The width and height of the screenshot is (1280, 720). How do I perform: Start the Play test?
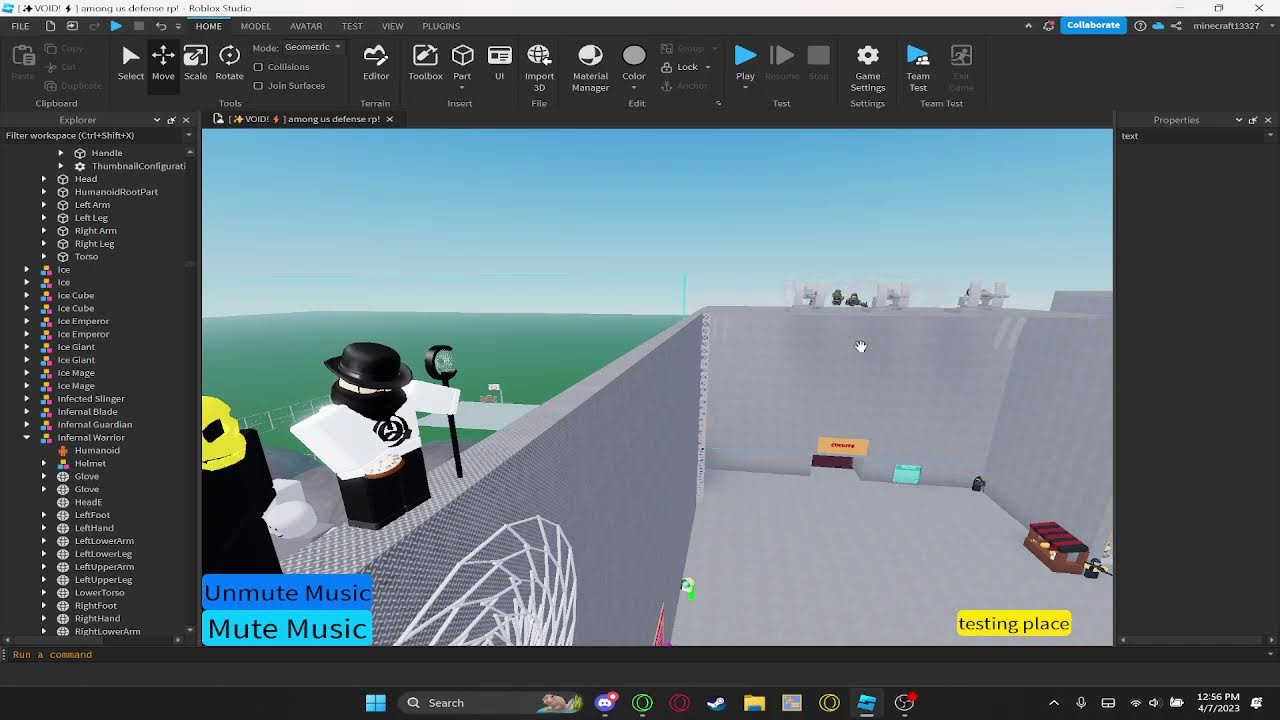745,56
